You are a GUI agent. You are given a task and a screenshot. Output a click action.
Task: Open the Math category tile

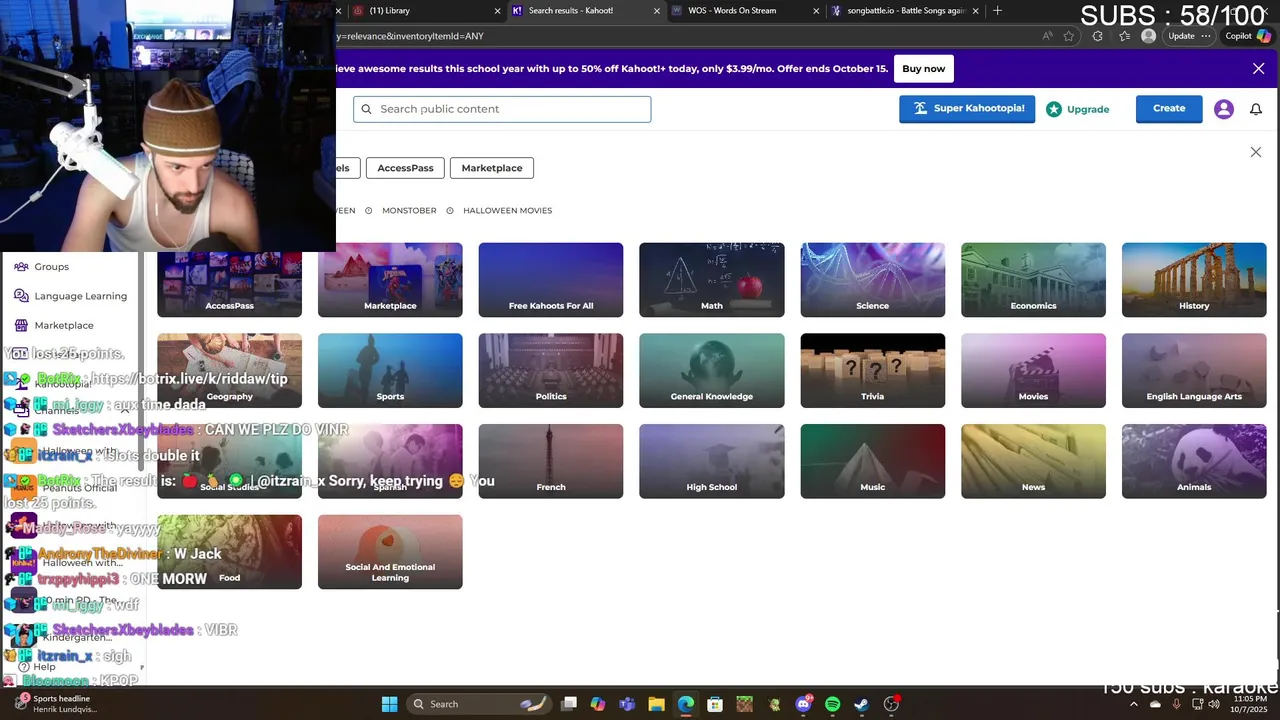coord(712,280)
